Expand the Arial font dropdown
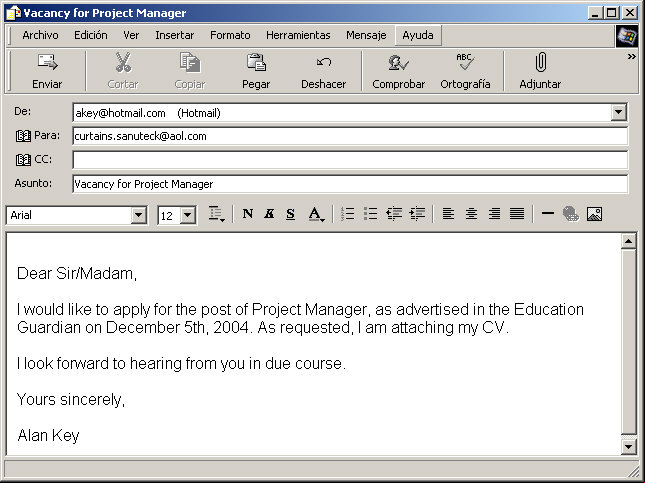Screen dimensions: 645x483 (139, 215)
